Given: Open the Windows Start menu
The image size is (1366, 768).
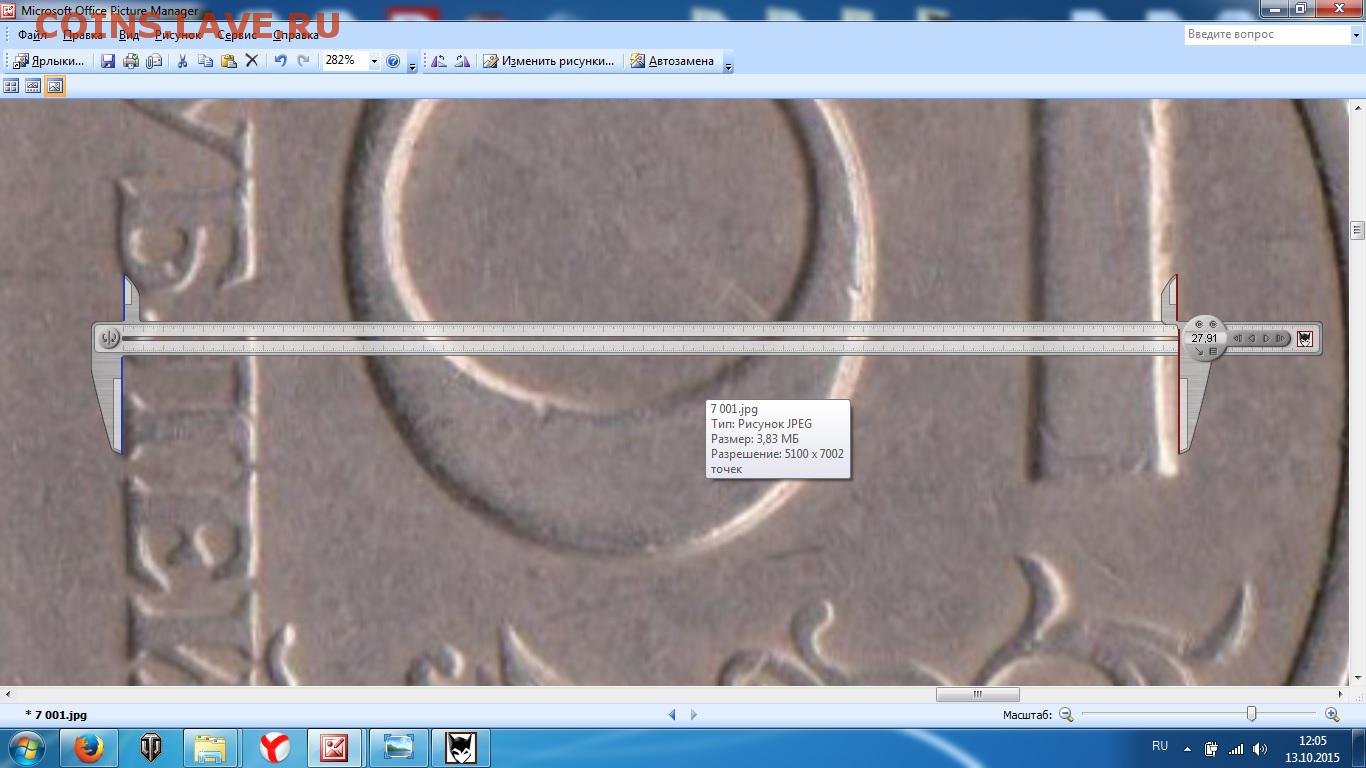Looking at the screenshot, I should [25, 747].
